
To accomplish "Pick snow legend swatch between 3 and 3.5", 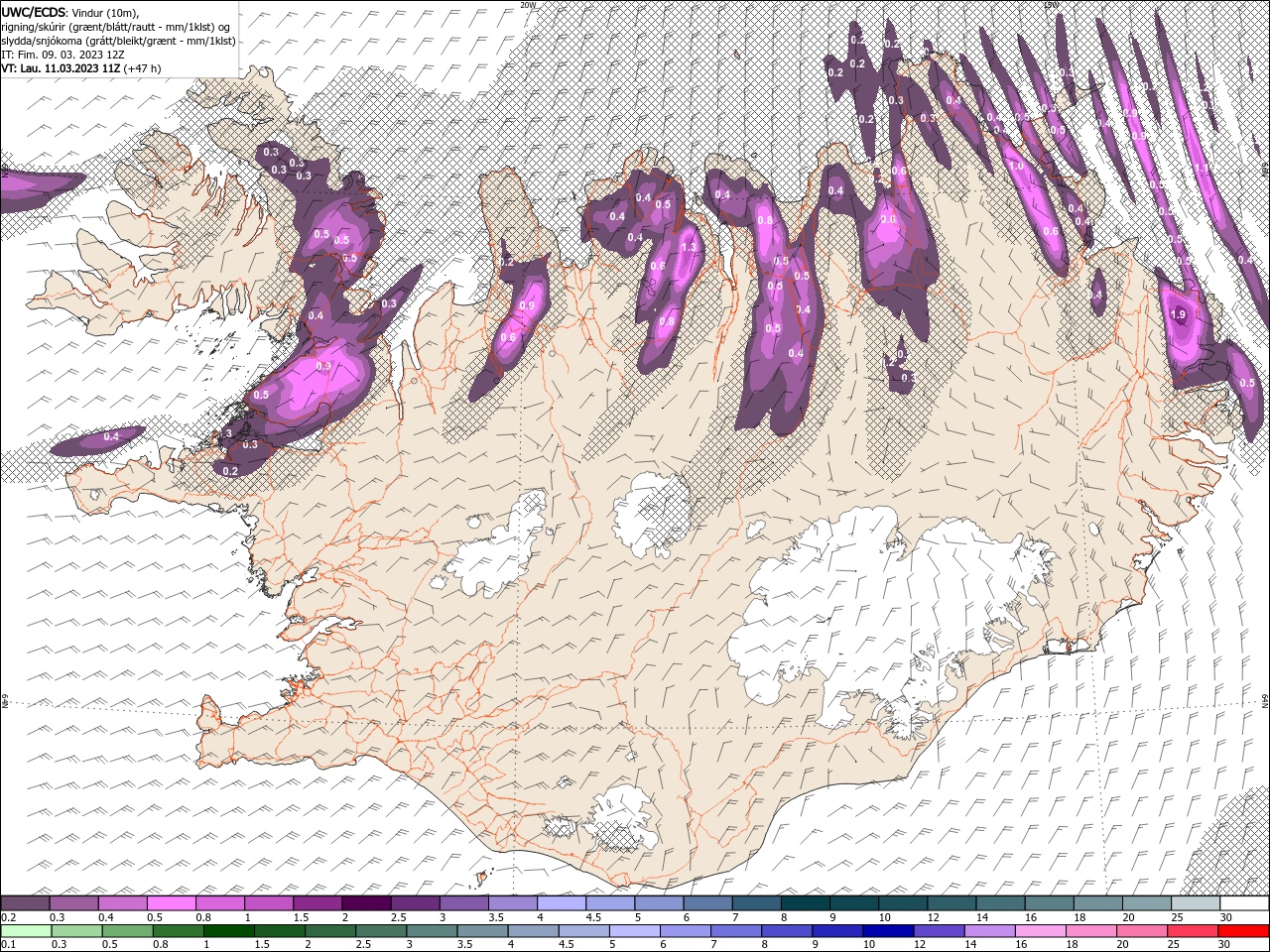I will click(x=463, y=903).
